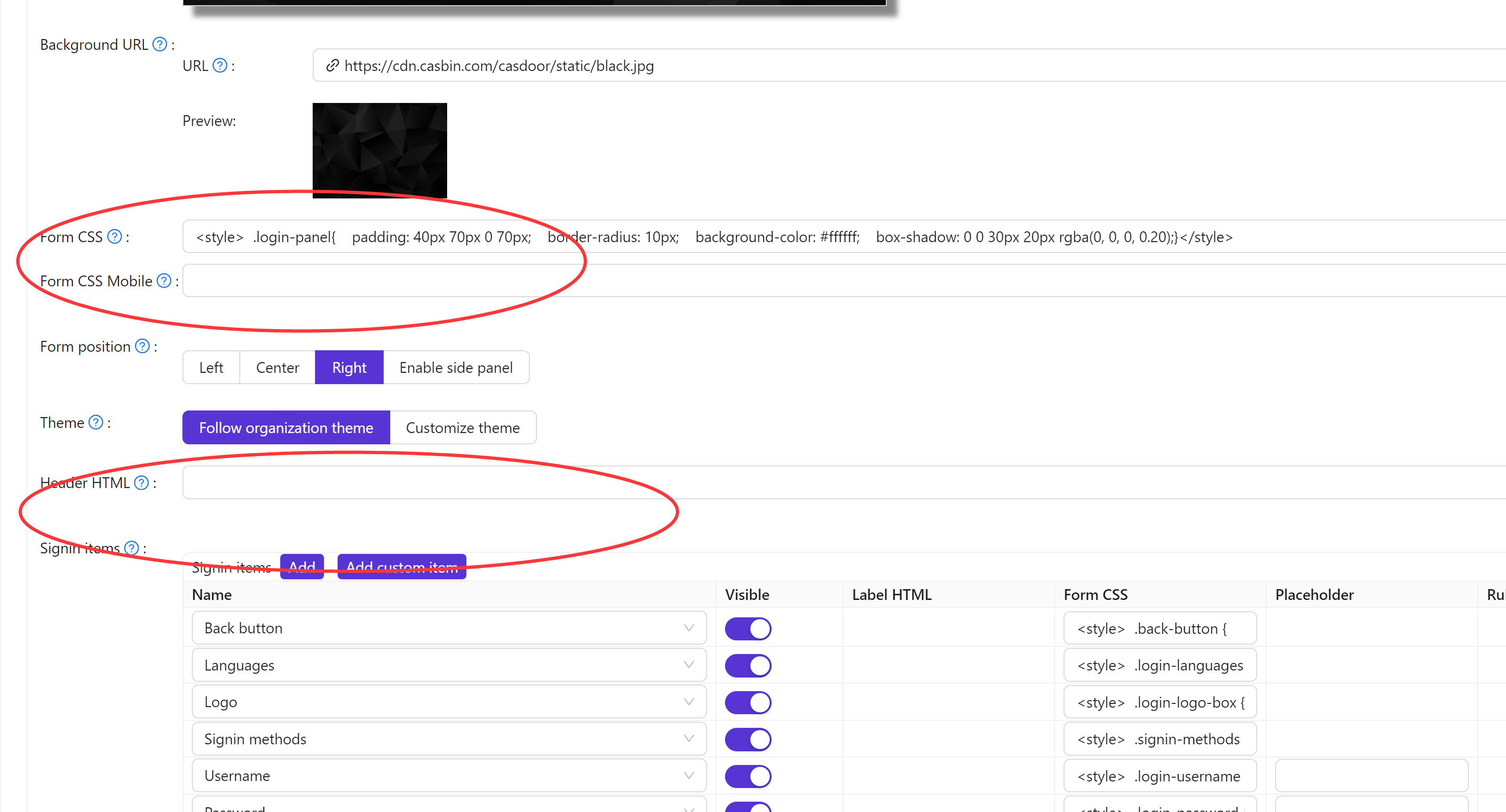1506x812 pixels.
Task: Edit Form CSS for Signin methods row
Action: tap(1160, 739)
